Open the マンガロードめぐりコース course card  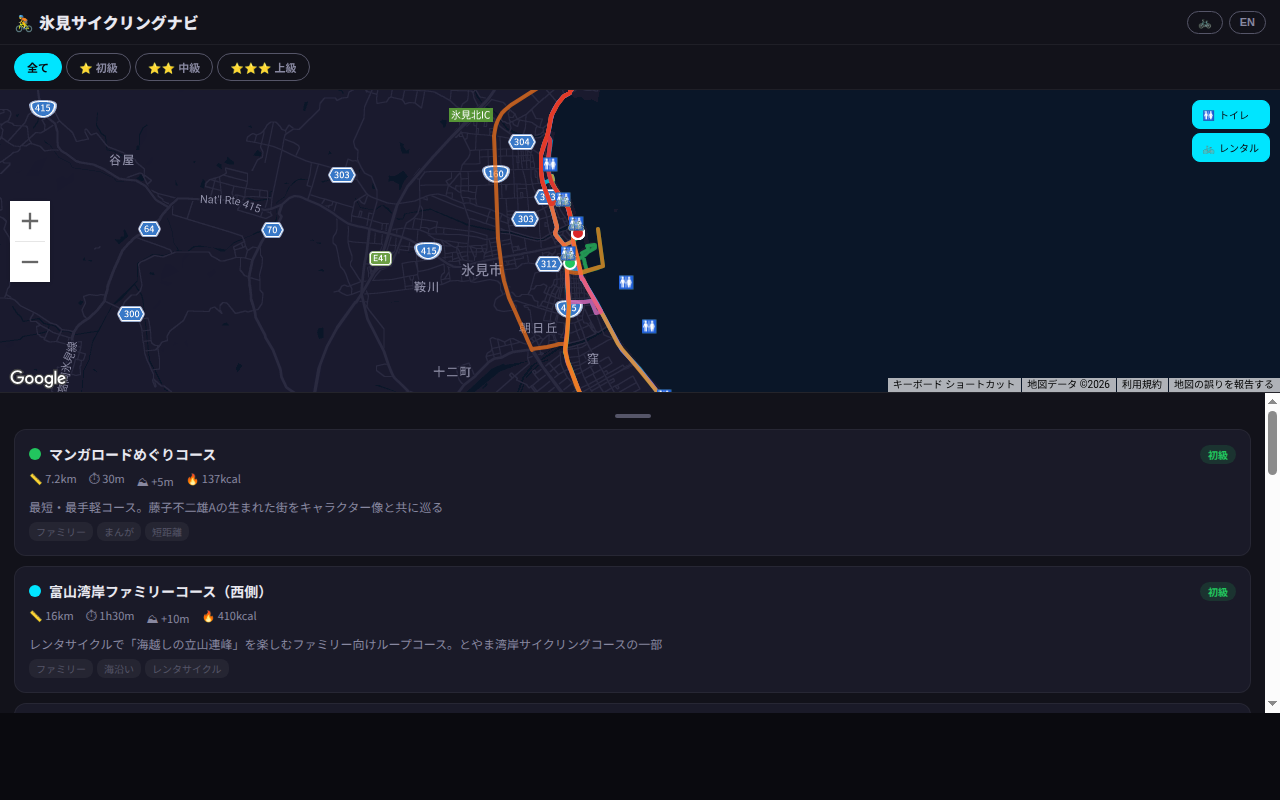point(632,491)
